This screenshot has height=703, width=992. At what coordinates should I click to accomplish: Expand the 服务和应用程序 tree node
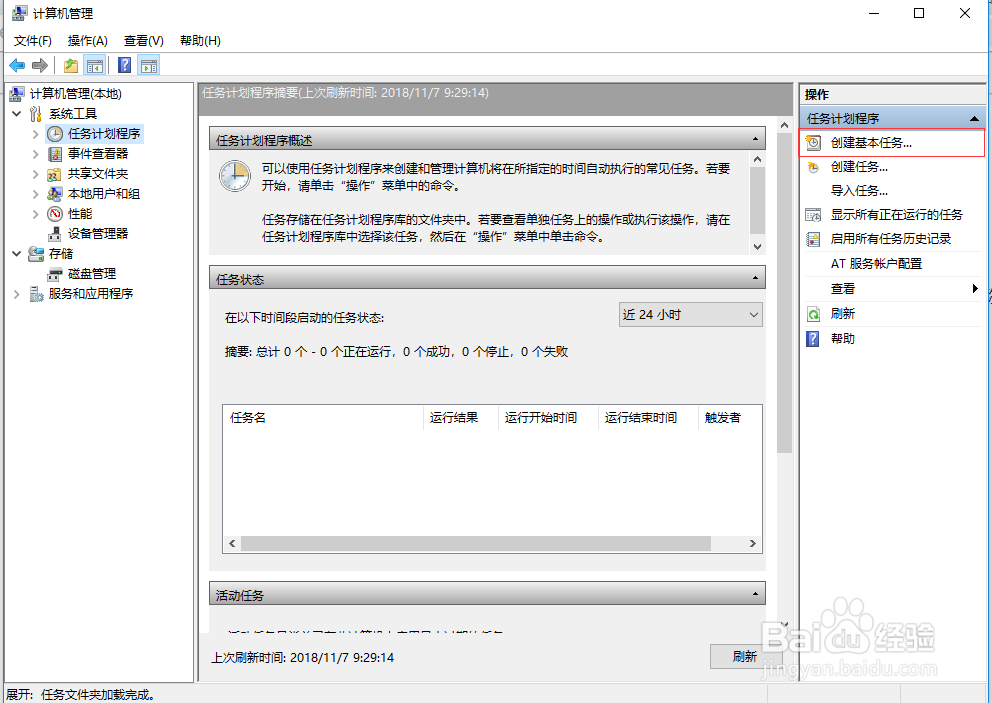(17, 294)
